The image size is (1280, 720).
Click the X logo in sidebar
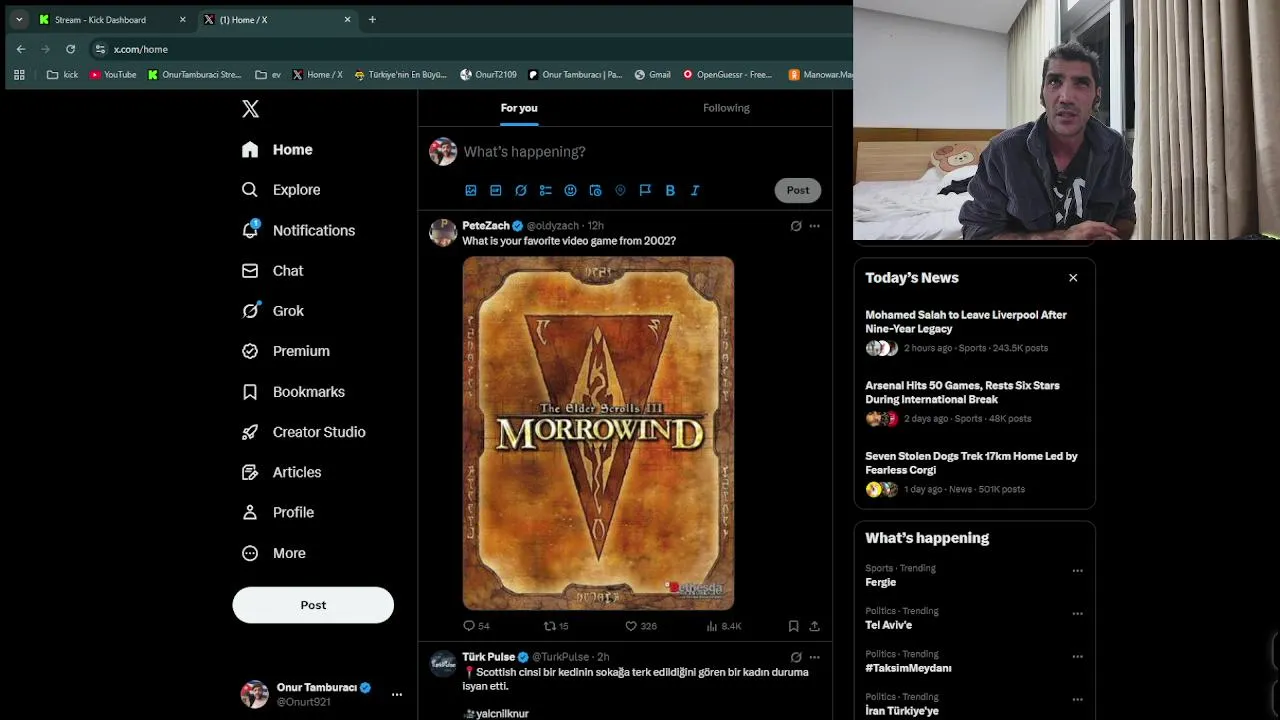[x=250, y=109]
